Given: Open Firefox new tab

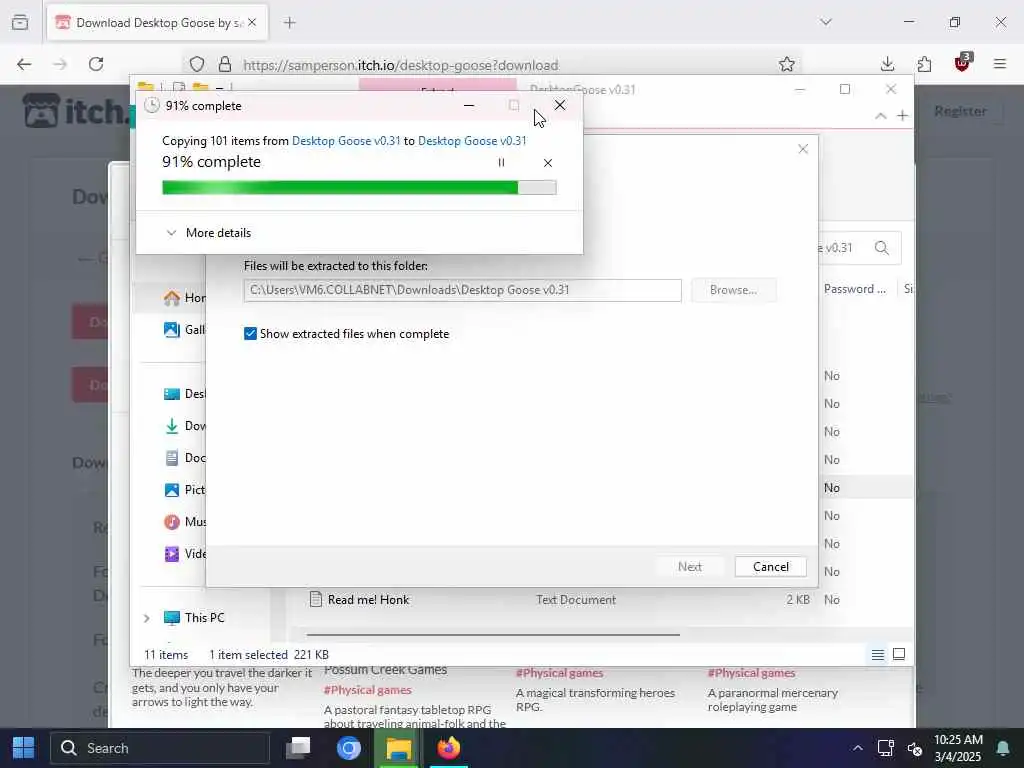Looking at the screenshot, I should pos(289,23).
